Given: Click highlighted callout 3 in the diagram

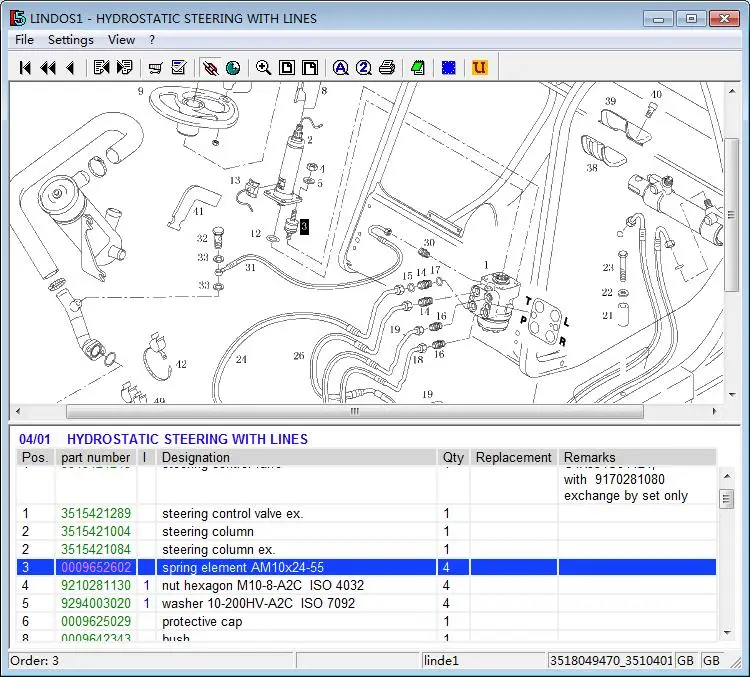Looking at the screenshot, I should pos(304,226).
